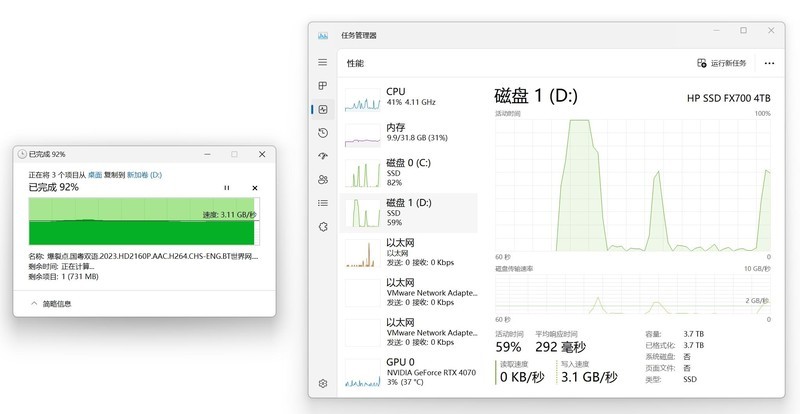Click the GPU 0 mini graph thumbnail
800x414 pixels.
coord(363,373)
